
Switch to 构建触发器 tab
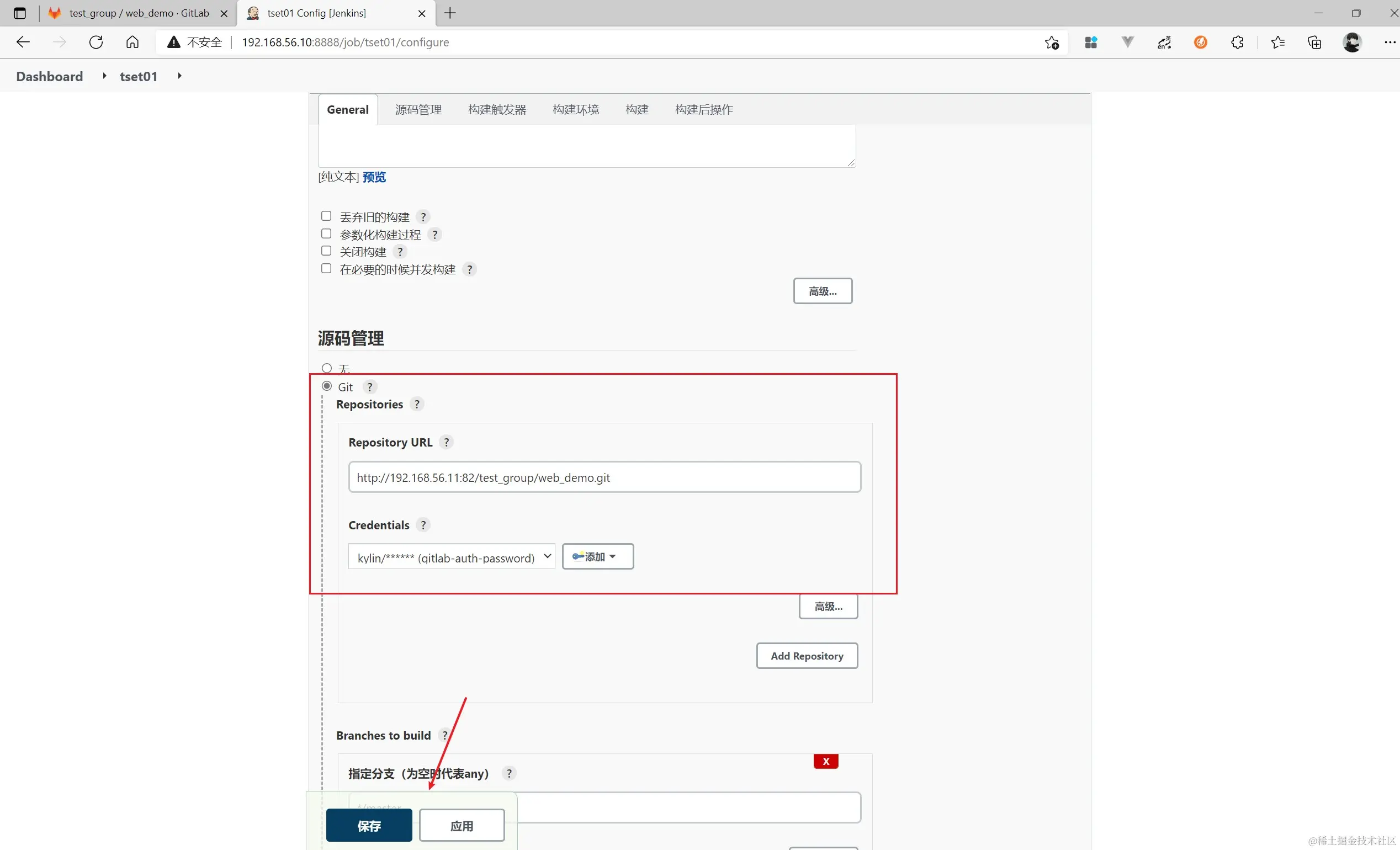pos(497,110)
